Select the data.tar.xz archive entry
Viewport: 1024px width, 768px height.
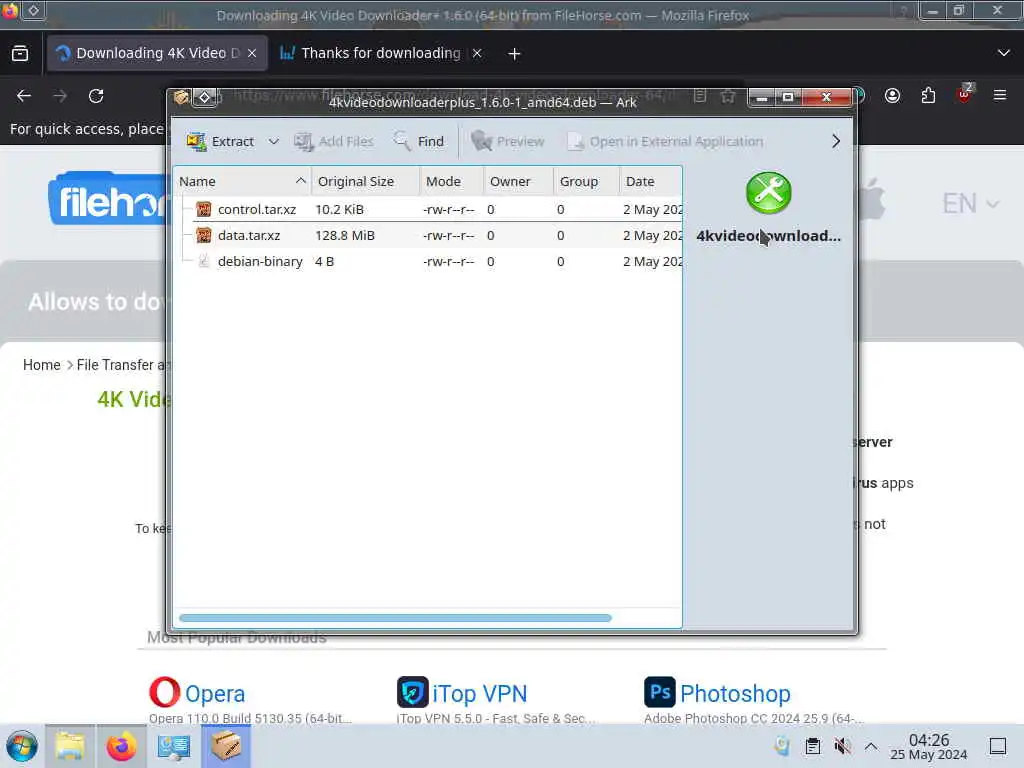(x=428, y=235)
